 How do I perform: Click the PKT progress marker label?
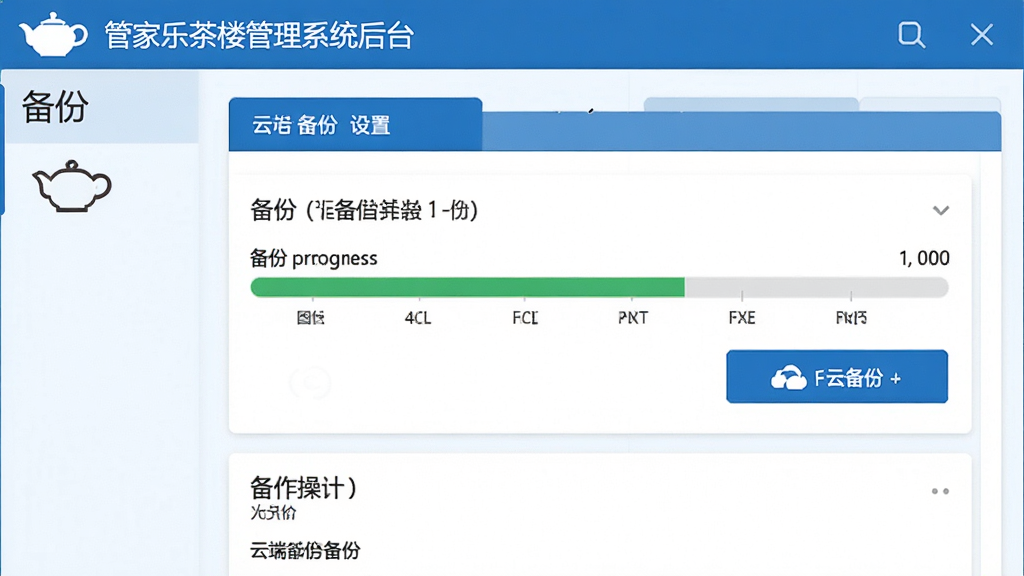click(633, 318)
